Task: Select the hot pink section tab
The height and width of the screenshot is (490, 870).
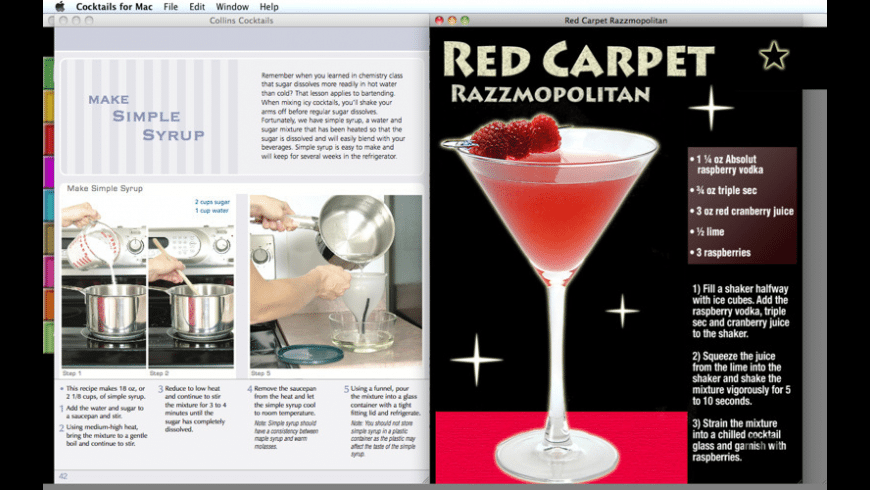Action: coord(49,271)
